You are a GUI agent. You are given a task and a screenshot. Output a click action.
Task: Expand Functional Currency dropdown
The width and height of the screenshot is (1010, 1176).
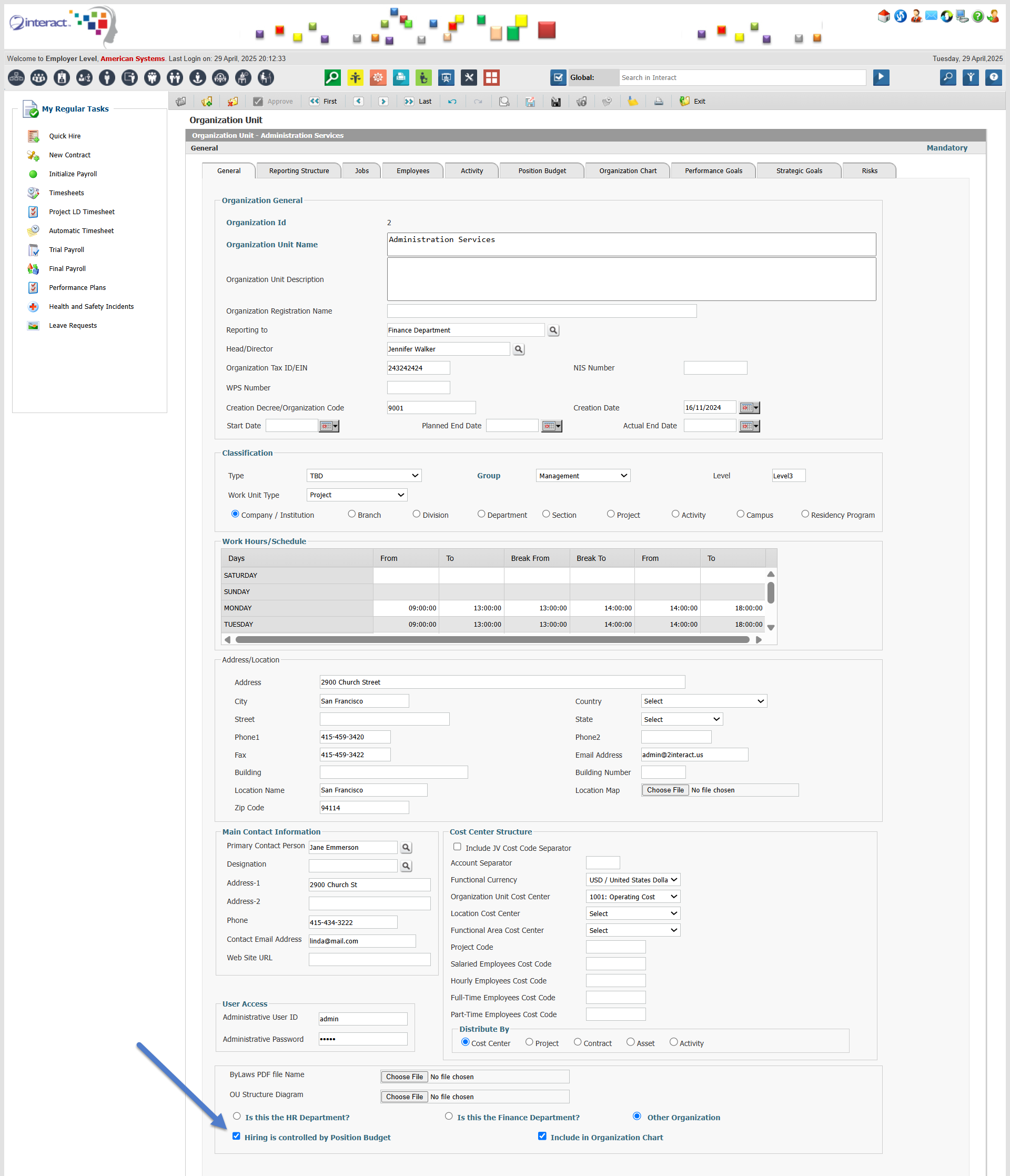(x=633, y=880)
